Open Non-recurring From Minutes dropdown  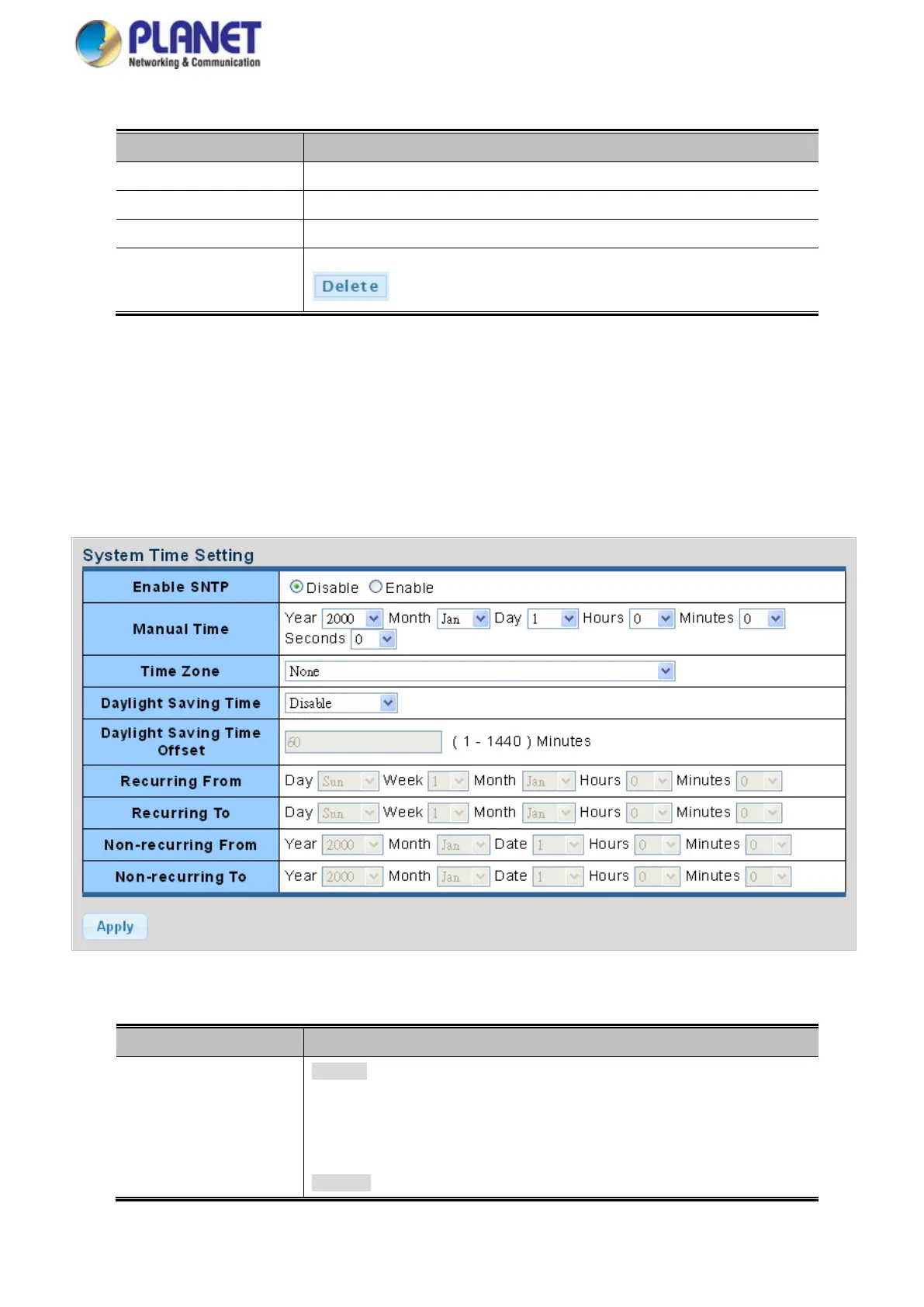click(x=768, y=844)
